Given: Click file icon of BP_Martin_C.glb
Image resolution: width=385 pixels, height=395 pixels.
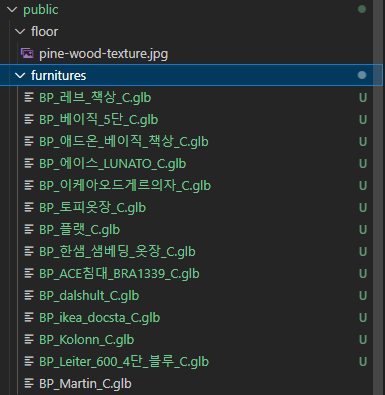Looking at the screenshot, I should click(x=29, y=383).
